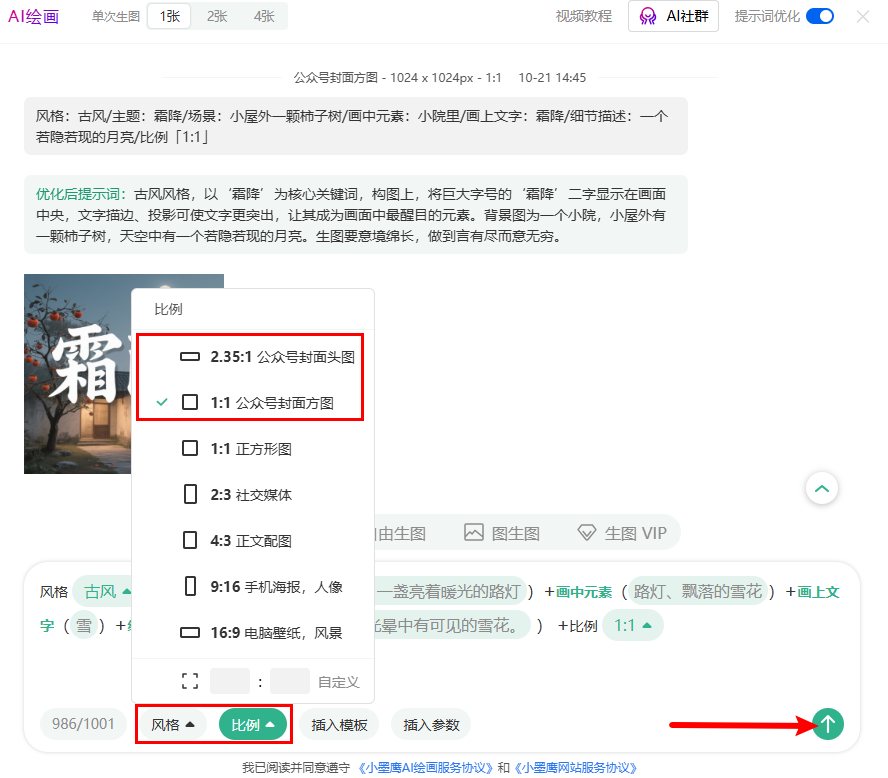
Task: Click the wide rectangle icon for 2.35:1
Action: point(190,357)
